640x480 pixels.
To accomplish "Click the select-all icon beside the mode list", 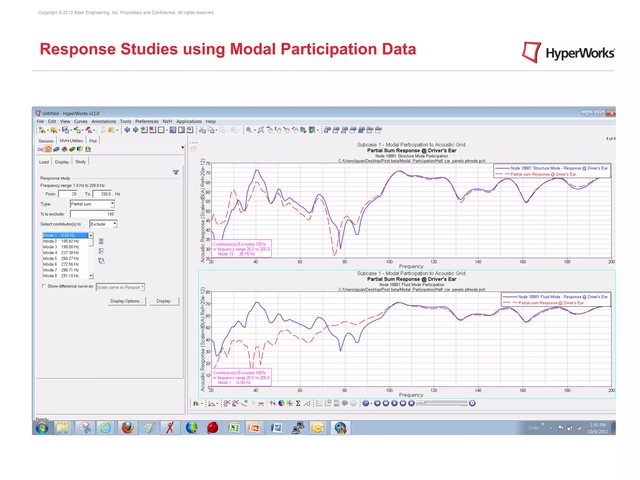I will coord(101,238).
